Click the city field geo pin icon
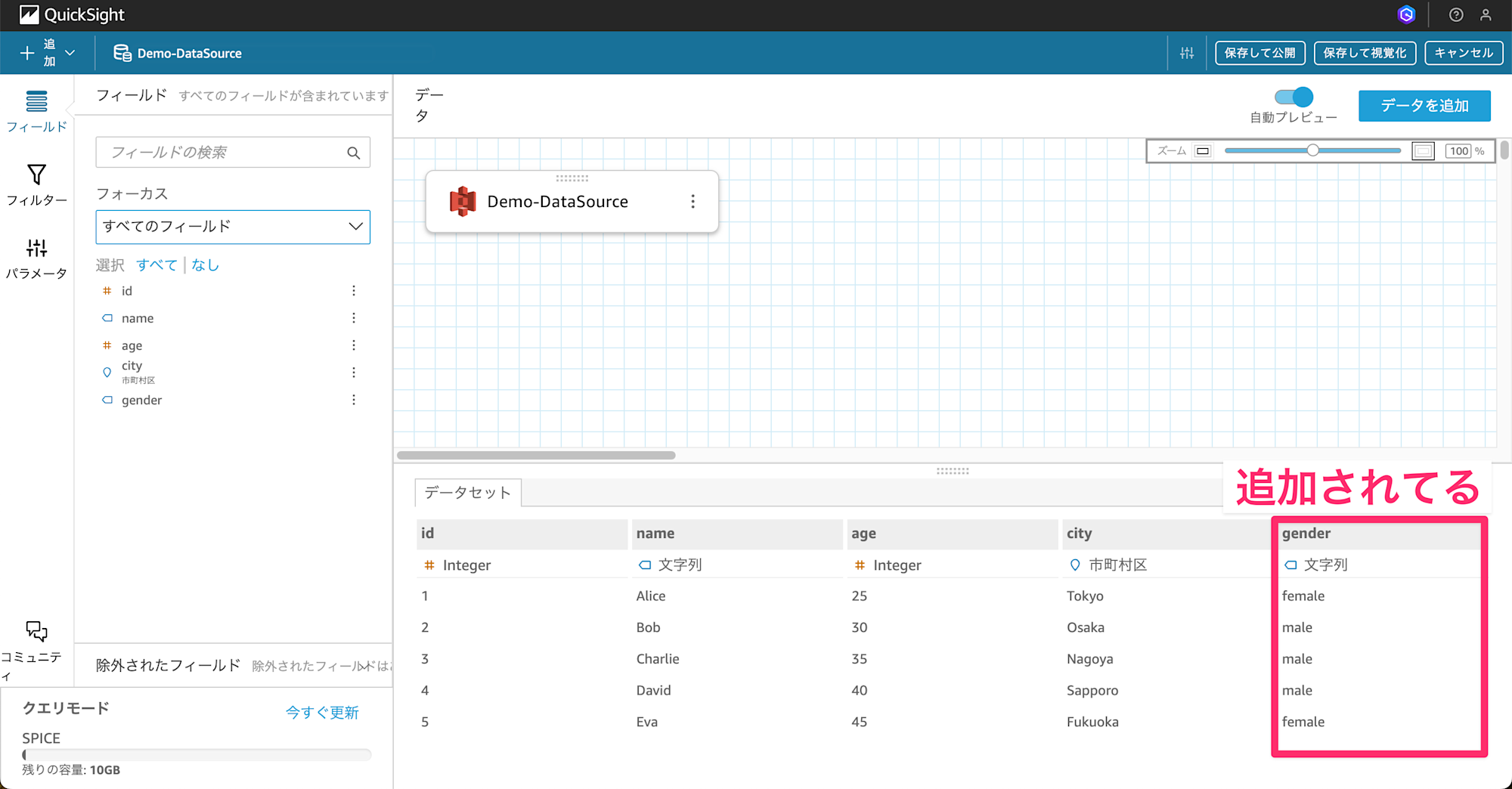The width and height of the screenshot is (1512, 789). (107, 373)
